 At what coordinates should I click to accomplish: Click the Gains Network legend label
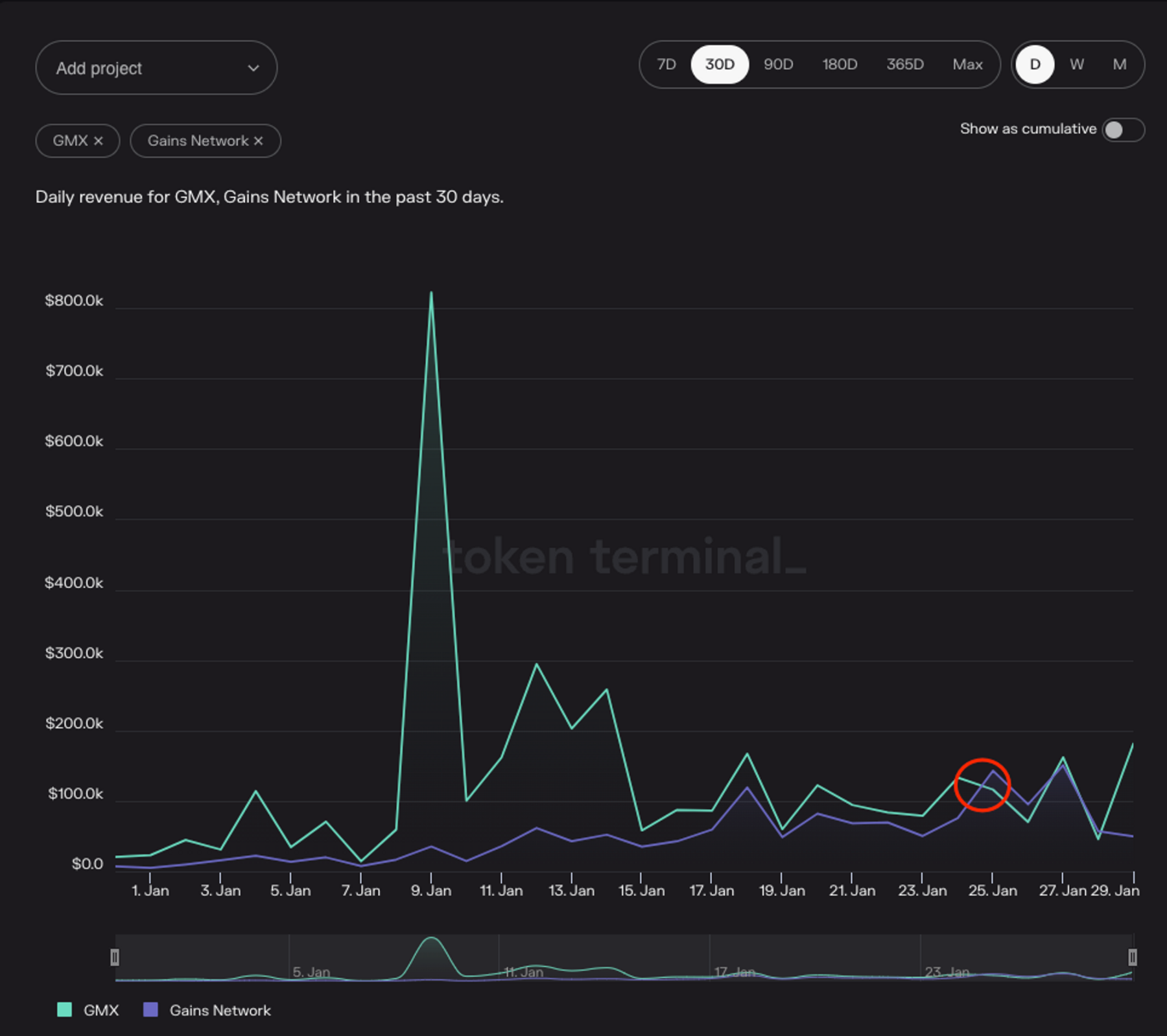click(x=220, y=1010)
